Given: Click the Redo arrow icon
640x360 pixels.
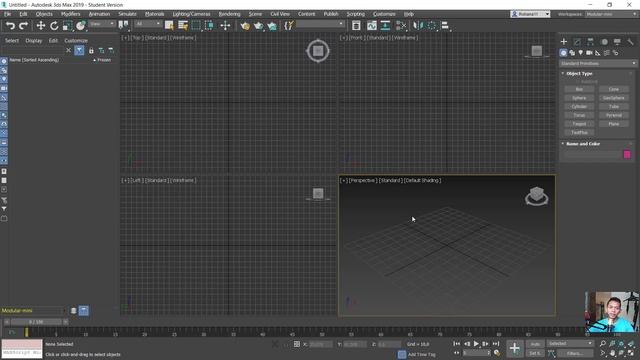Looking at the screenshot, I should (24, 26).
